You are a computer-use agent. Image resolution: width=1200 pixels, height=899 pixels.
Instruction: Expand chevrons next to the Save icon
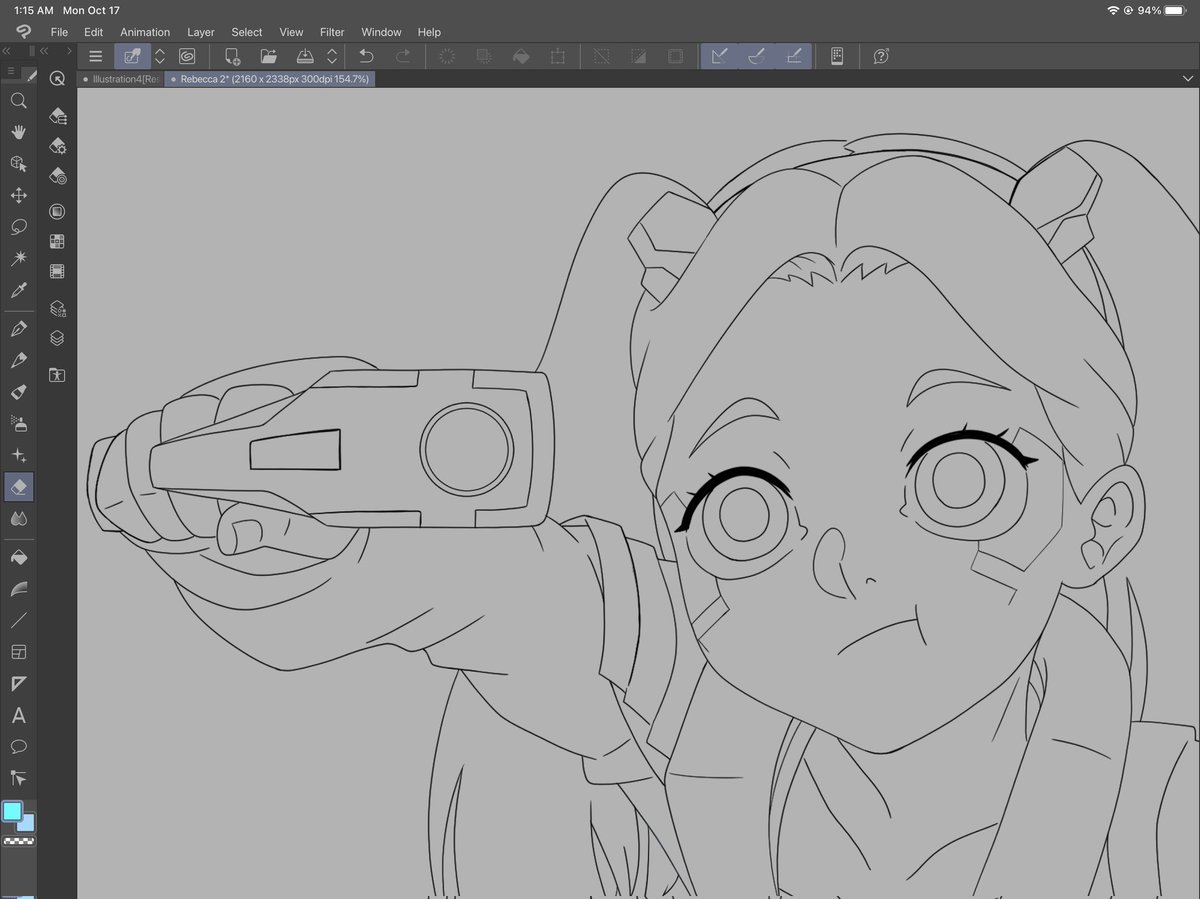(332, 57)
